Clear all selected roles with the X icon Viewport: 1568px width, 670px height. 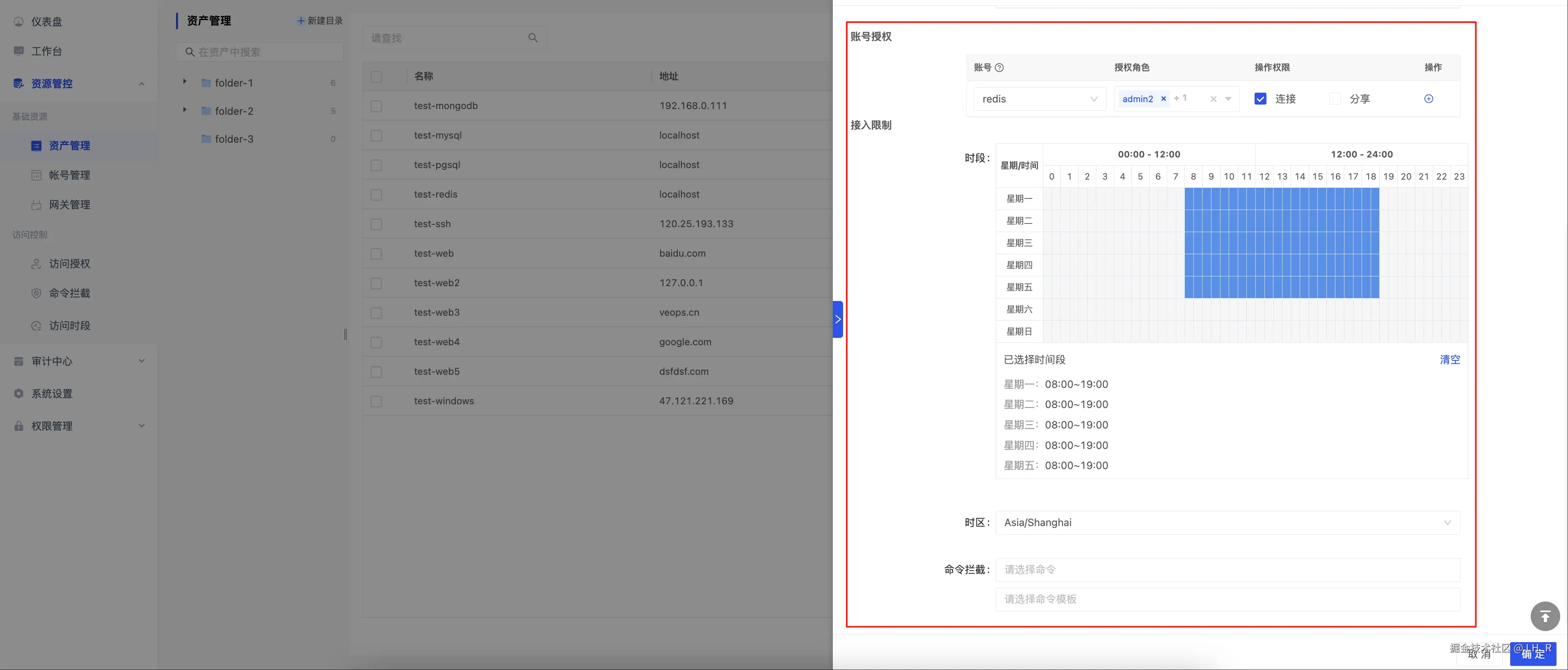pos(1213,98)
